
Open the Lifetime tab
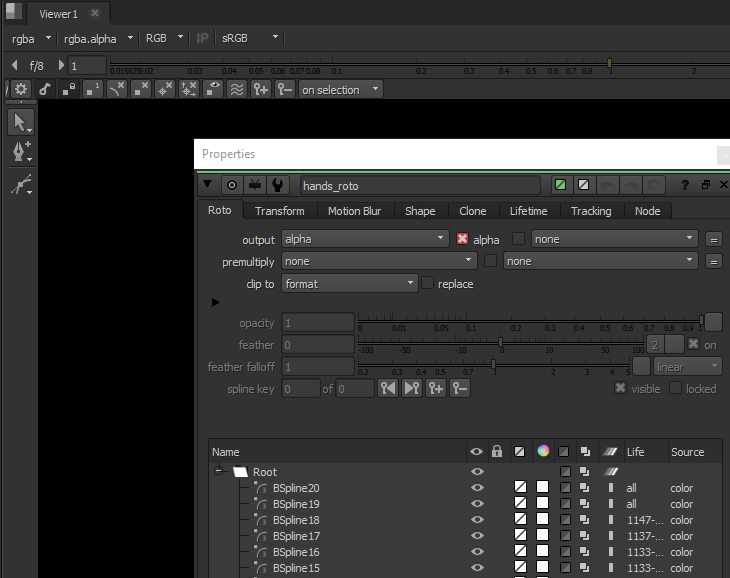tap(528, 211)
